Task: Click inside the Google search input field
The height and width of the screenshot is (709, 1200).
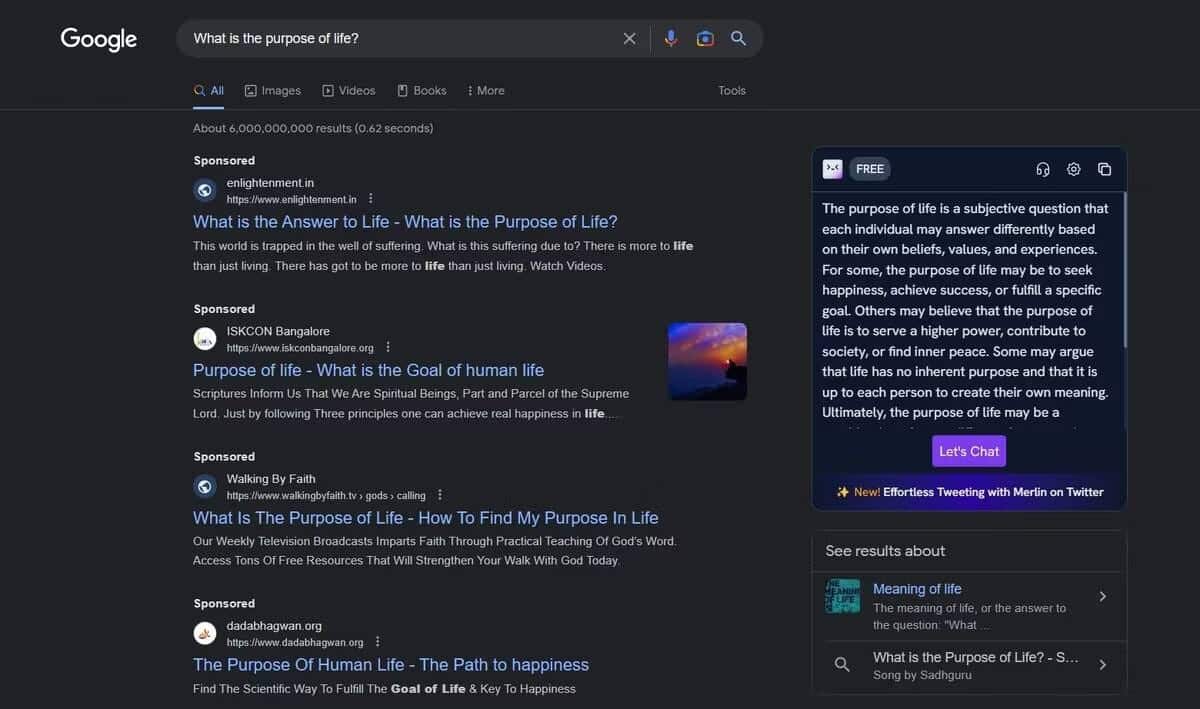Action: [400, 39]
